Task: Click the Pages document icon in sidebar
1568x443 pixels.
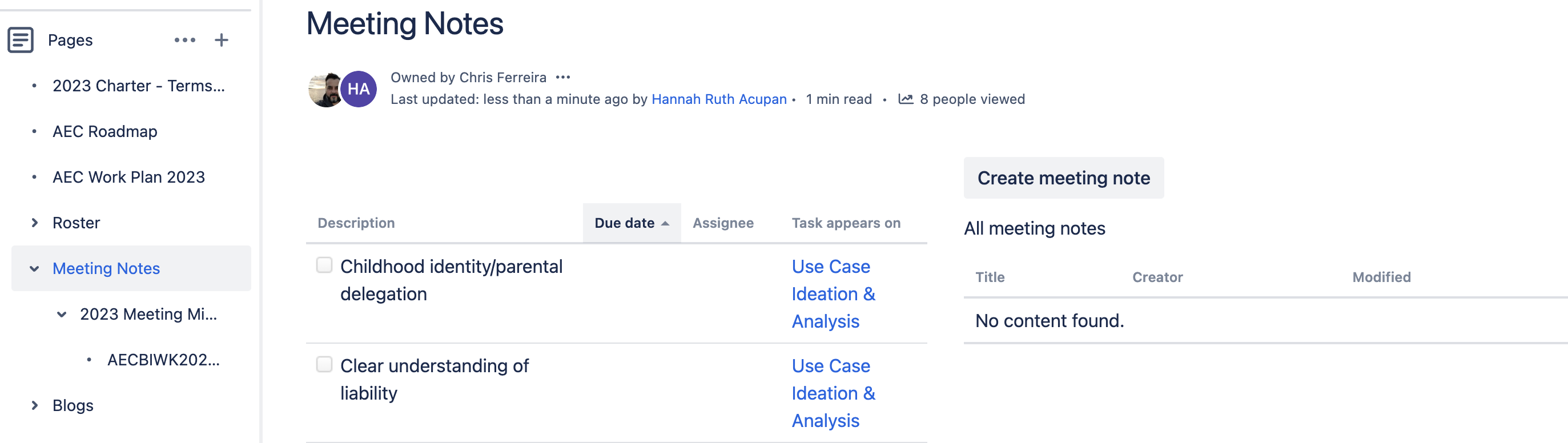Action: (20, 40)
